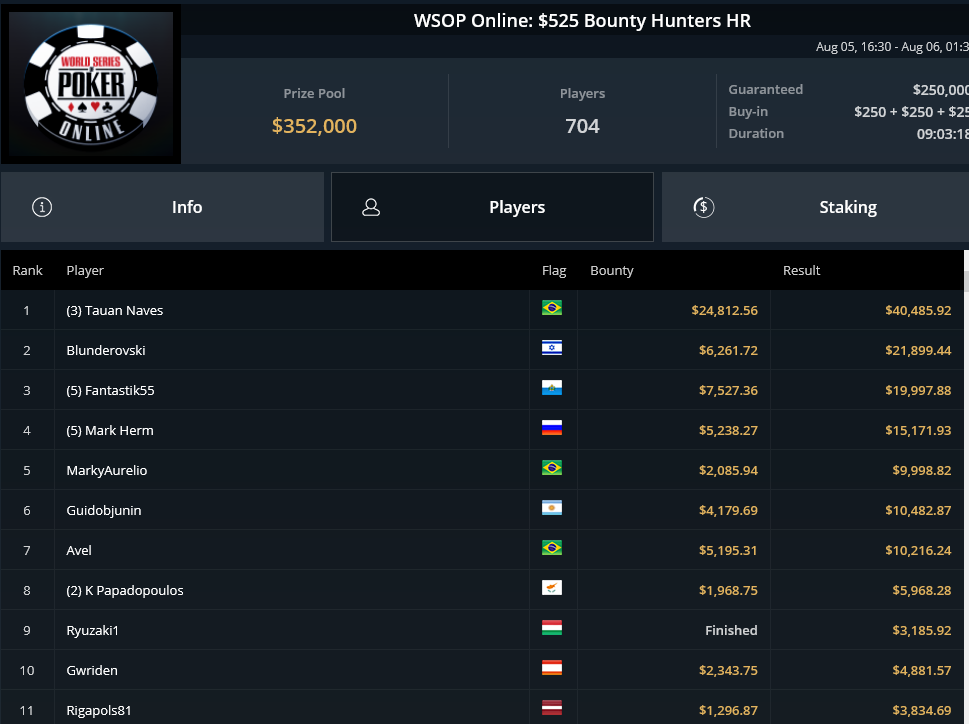Click result amount $4,881.57
Viewport: 969px width, 724px height.
pos(922,670)
